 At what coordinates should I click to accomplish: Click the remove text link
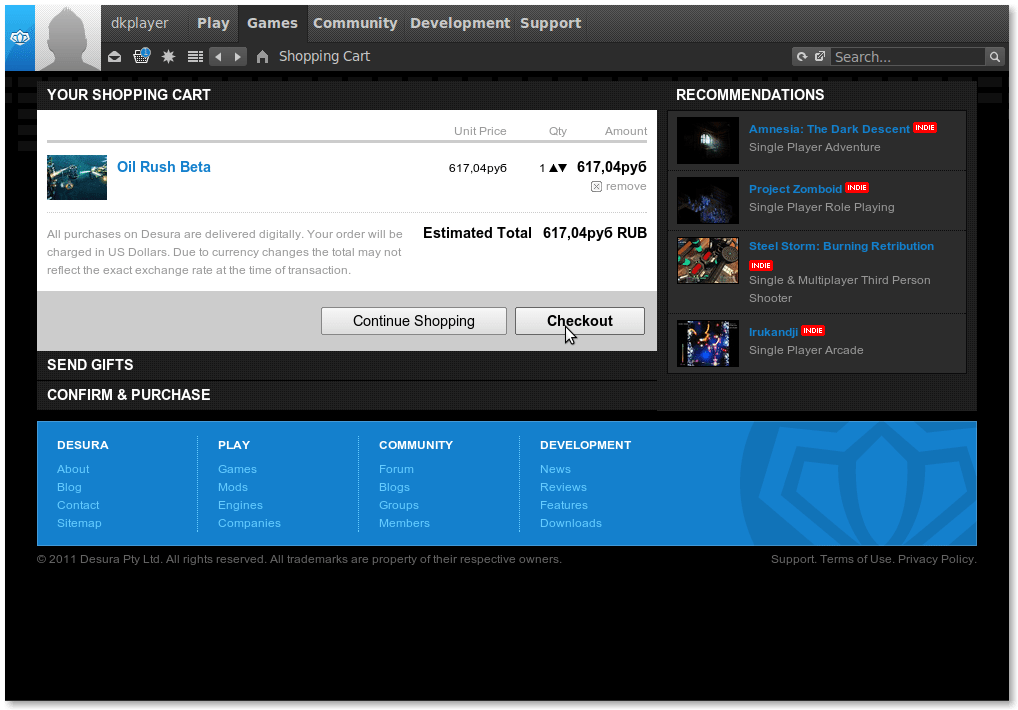click(626, 186)
